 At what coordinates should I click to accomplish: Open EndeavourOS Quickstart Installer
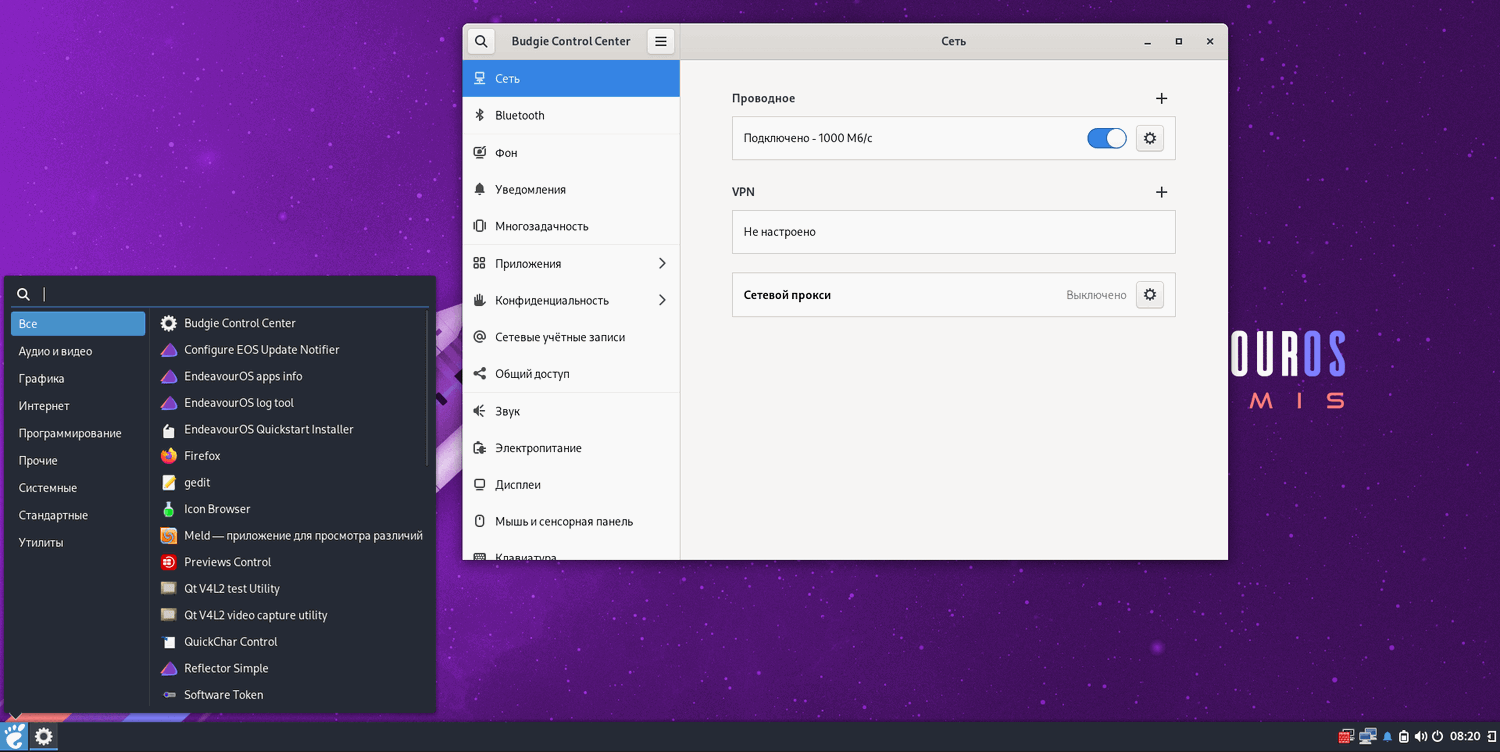[290, 429]
